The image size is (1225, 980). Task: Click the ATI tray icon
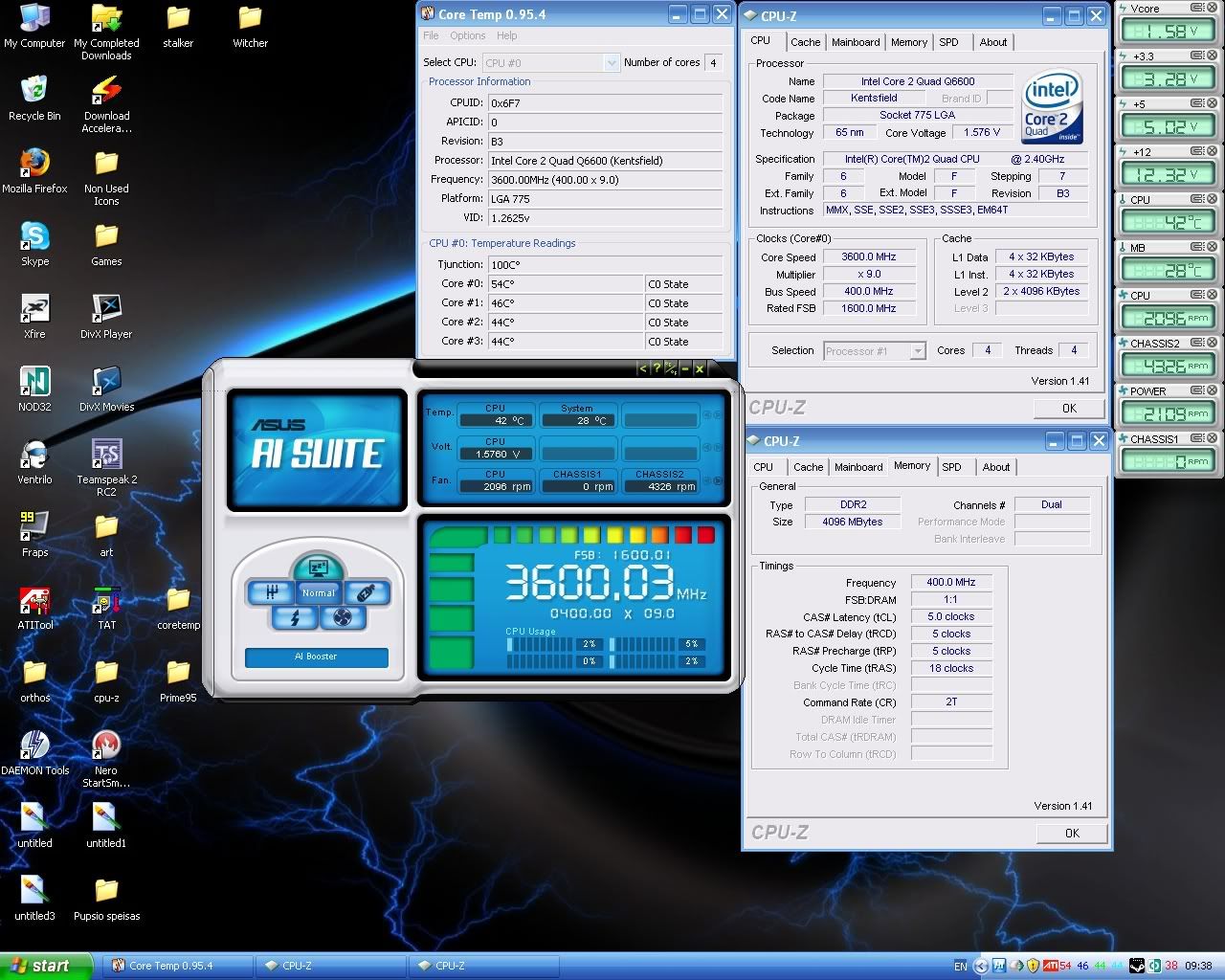coord(1051,966)
